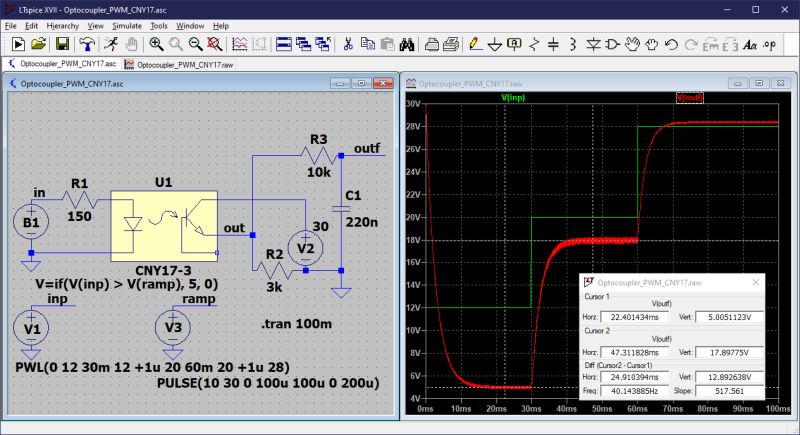
Task: Place a Diode from the toolbar
Action: pyautogui.click(x=593, y=44)
